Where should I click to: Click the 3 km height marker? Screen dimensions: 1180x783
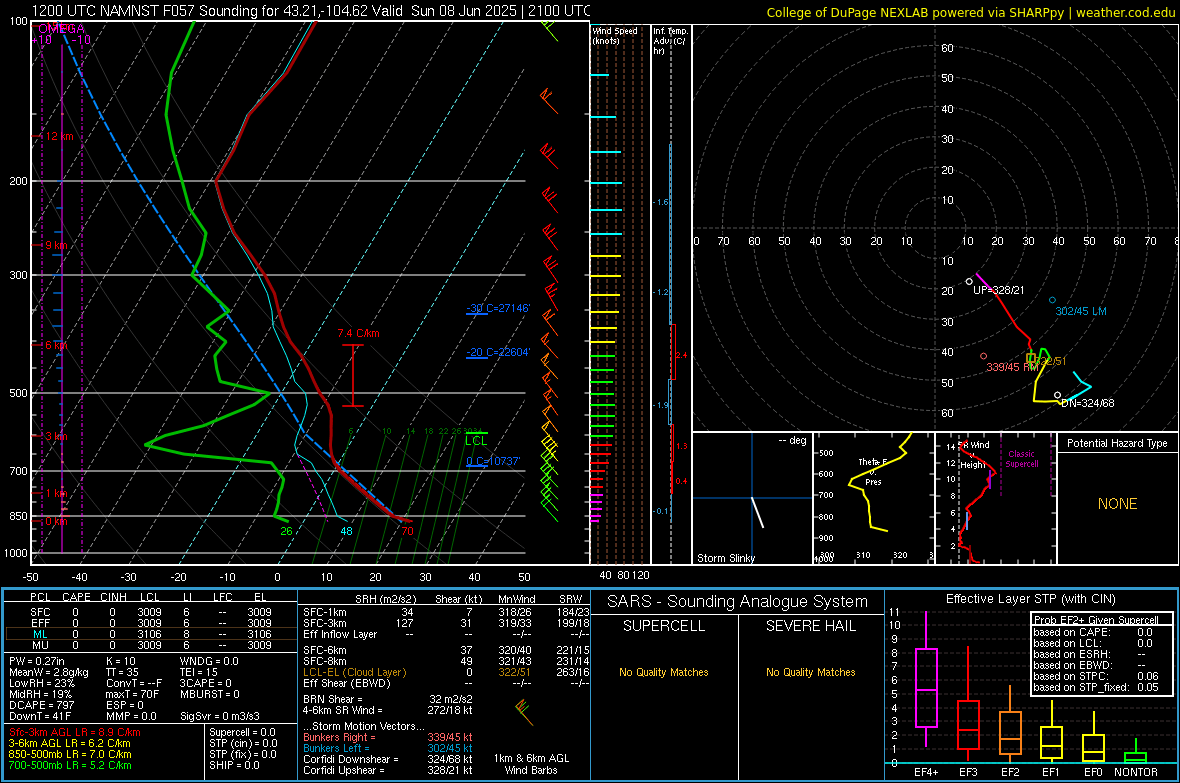[58, 436]
